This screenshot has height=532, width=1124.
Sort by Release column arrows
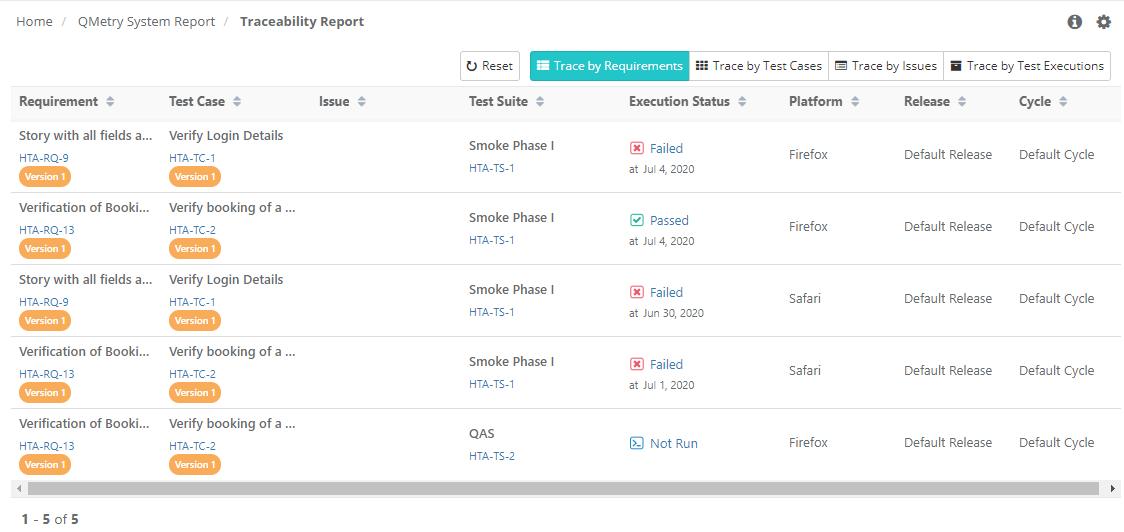point(961,102)
